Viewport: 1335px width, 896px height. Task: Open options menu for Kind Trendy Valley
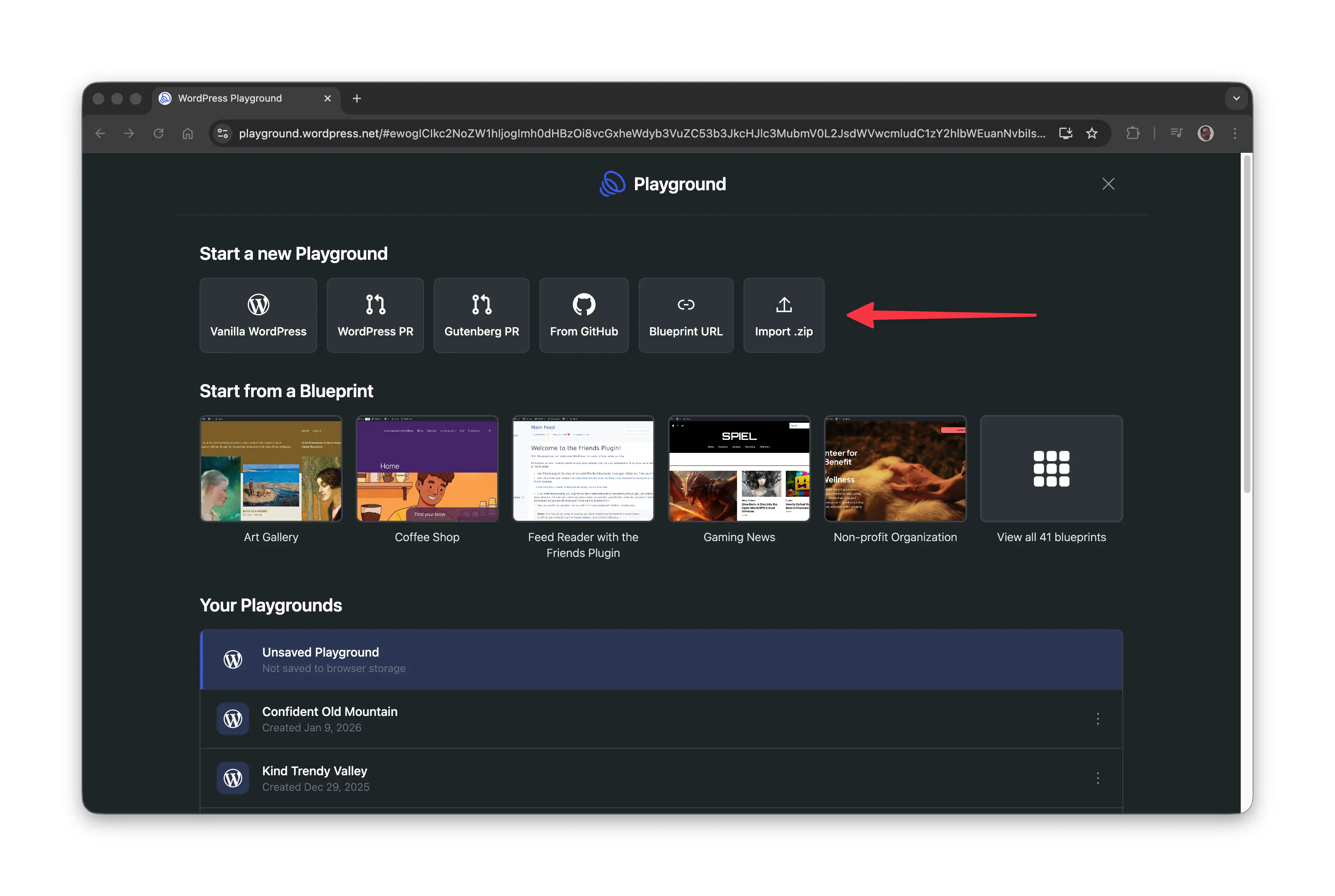(x=1097, y=778)
